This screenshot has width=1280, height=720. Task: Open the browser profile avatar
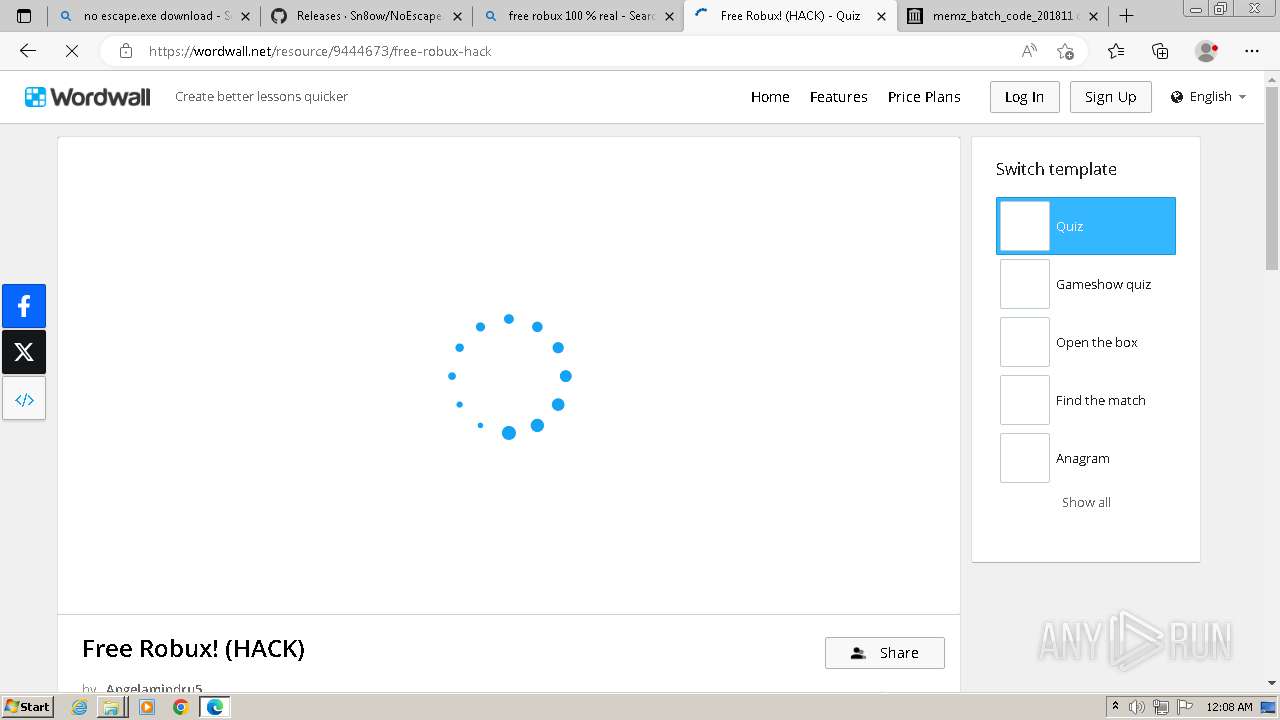point(1206,51)
